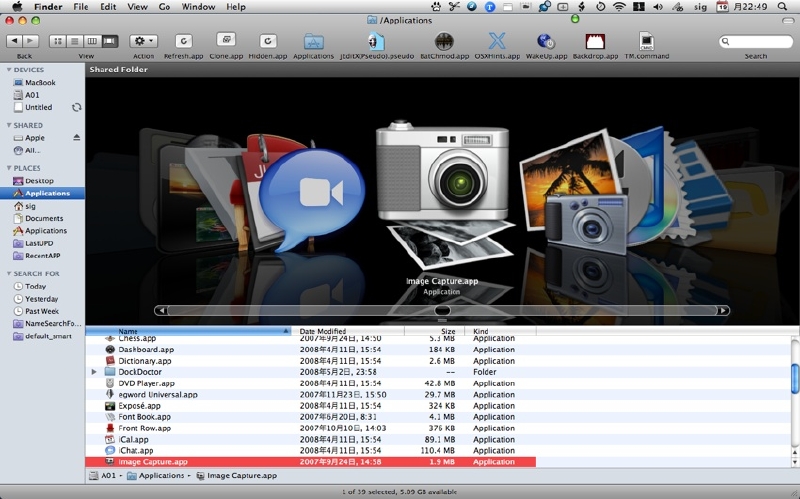Click A01 in the path bar
Screen dimensions: 800x499
[103, 476]
